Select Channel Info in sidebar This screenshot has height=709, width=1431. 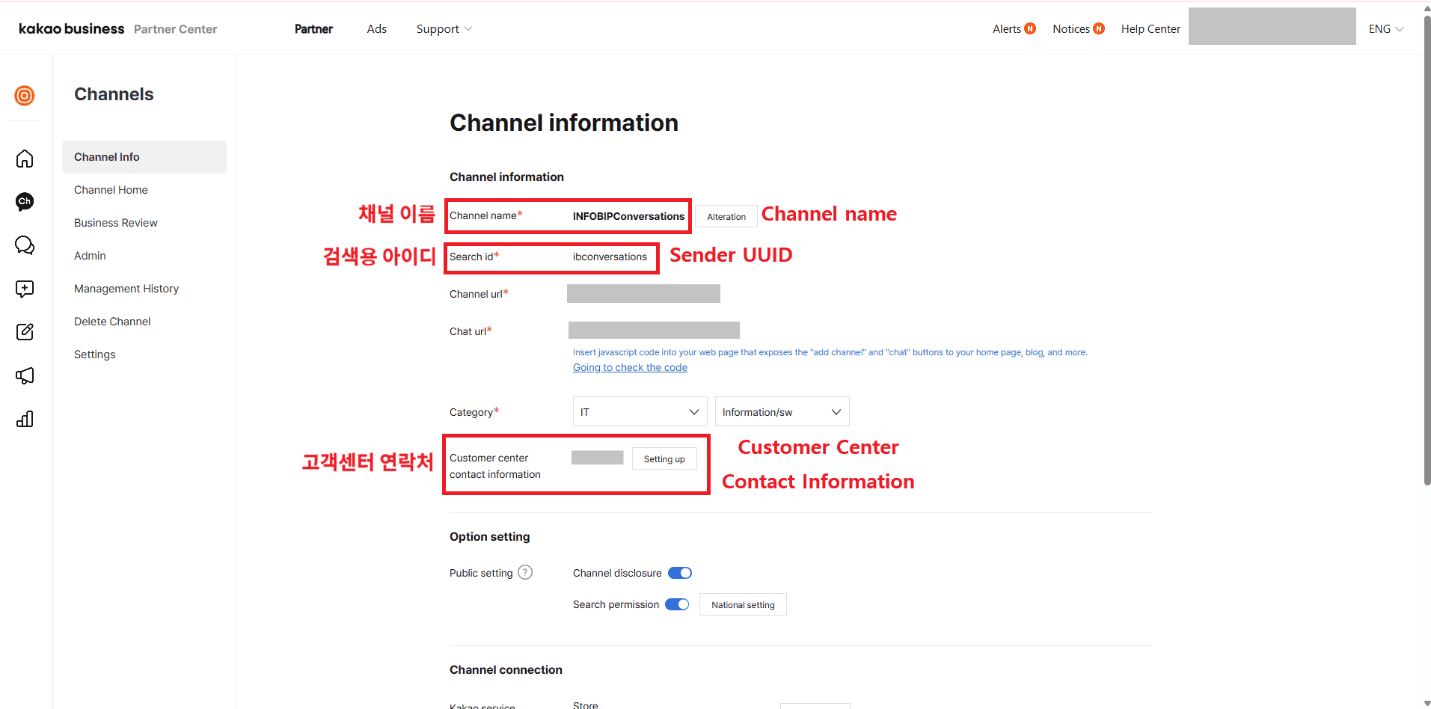[x=144, y=157]
